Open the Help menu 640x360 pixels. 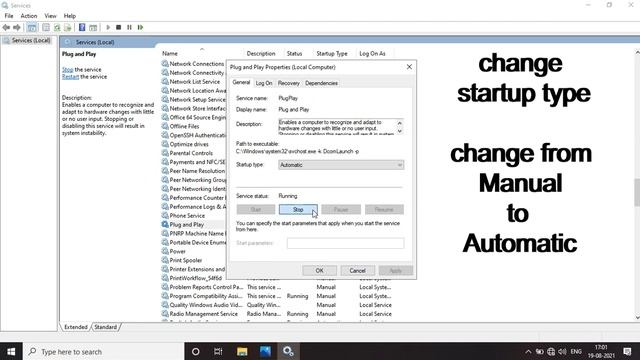[x=70, y=16]
